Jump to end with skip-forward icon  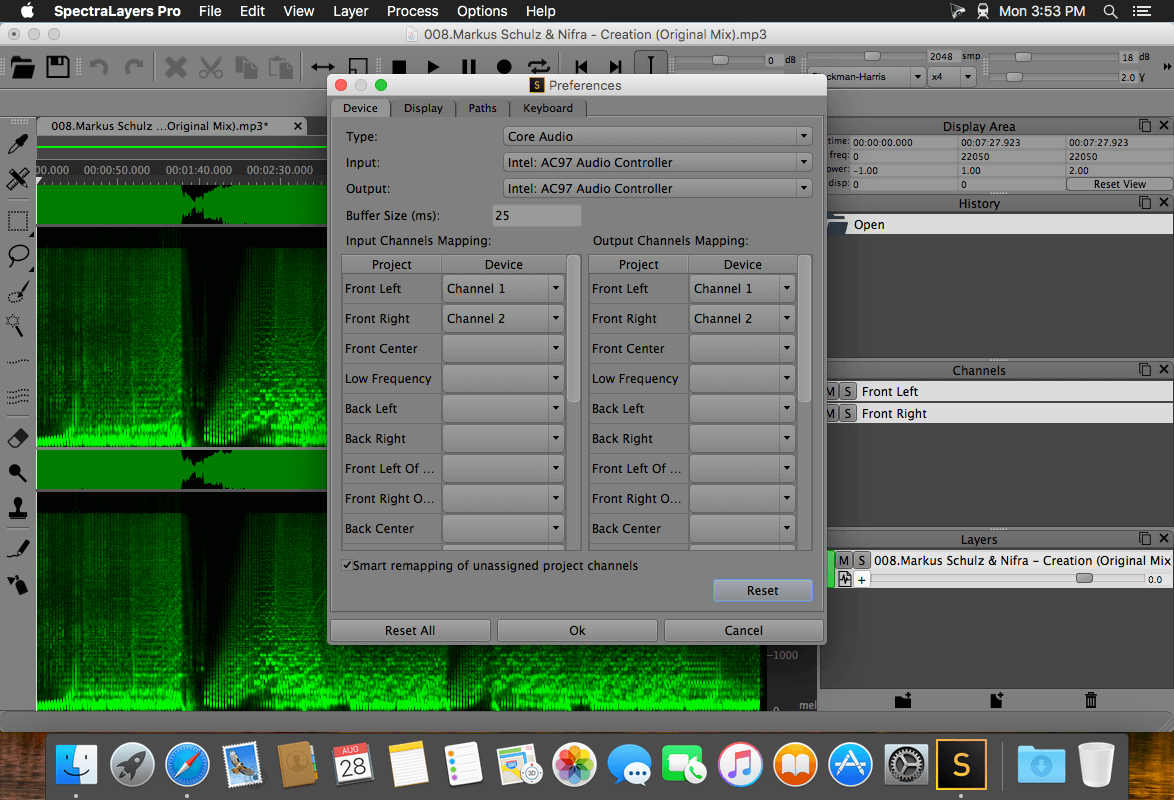tap(615, 67)
